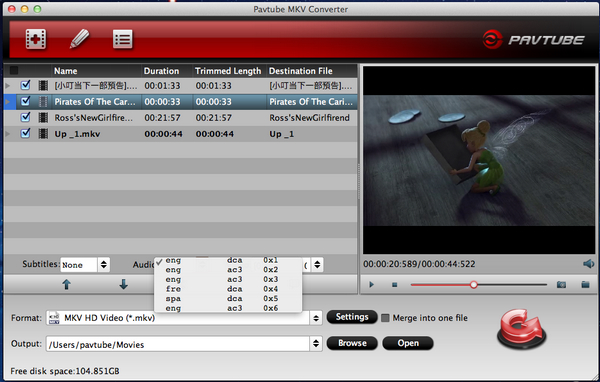The height and width of the screenshot is (382, 600).
Task: Click the red convert start button
Action: click(522, 331)
